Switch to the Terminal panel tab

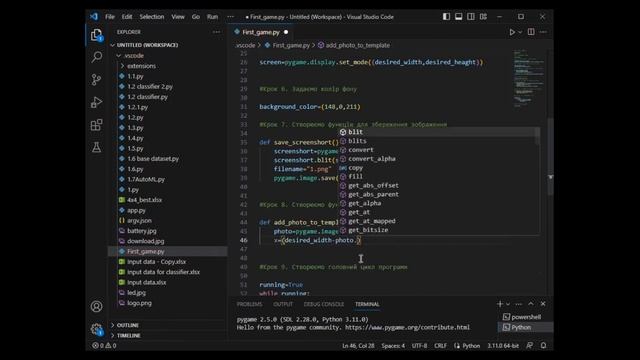tap(367, 304)
